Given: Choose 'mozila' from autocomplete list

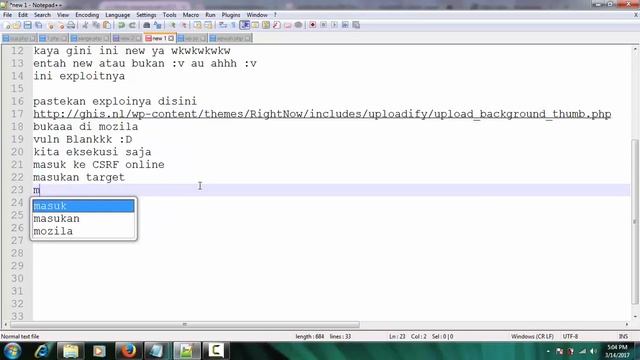Looking at the screenshot, I should [x=83, y=231].
